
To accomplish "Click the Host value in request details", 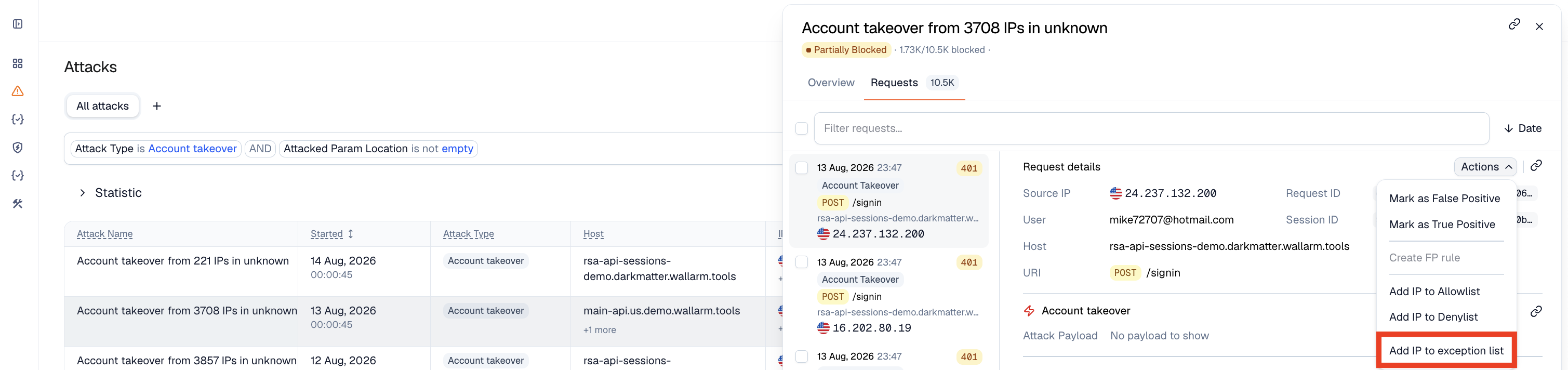I will click(x=1229, y=246).
